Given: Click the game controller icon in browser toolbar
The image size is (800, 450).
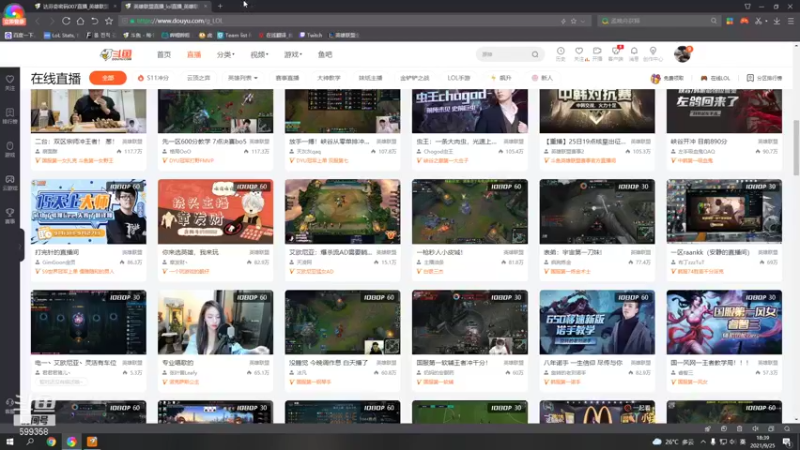Looking at the screenshot, I should tap(744, 21).
